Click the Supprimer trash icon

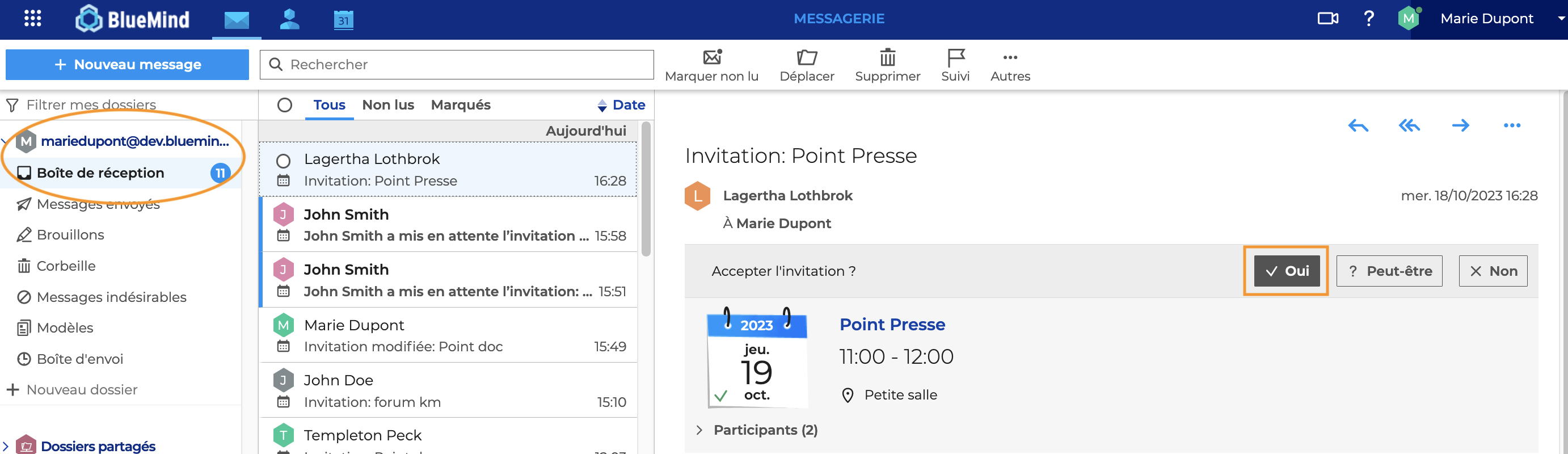887,58
